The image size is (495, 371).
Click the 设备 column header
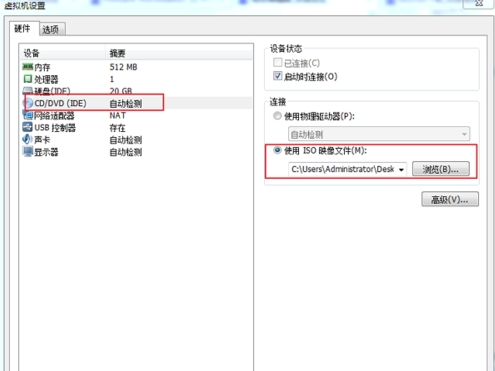click(x=63, y=53)
